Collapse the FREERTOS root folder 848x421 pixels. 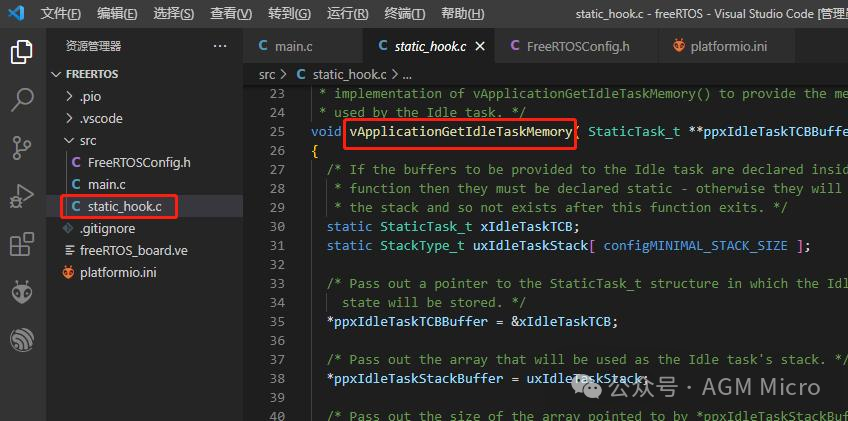click(92, 74)
